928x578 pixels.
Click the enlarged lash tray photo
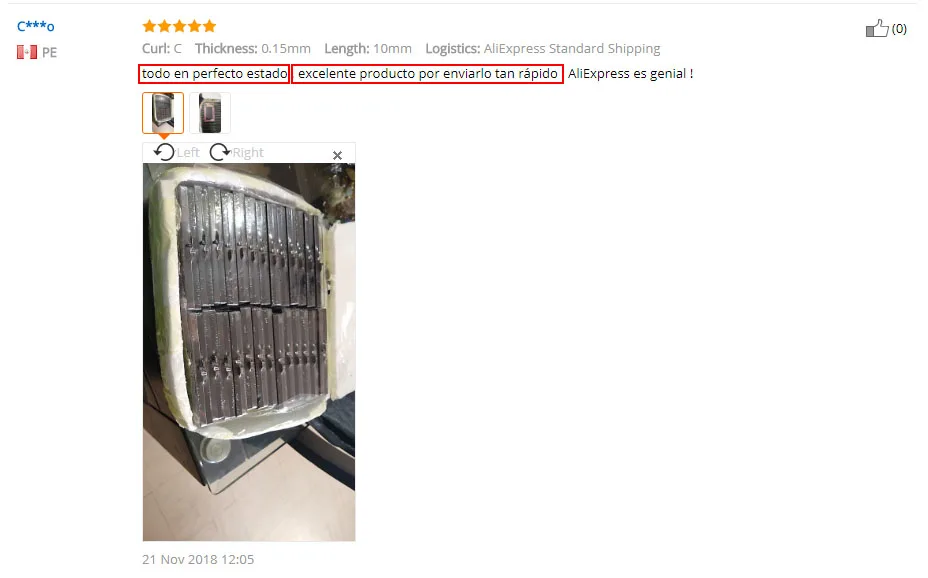click(249, 352)
